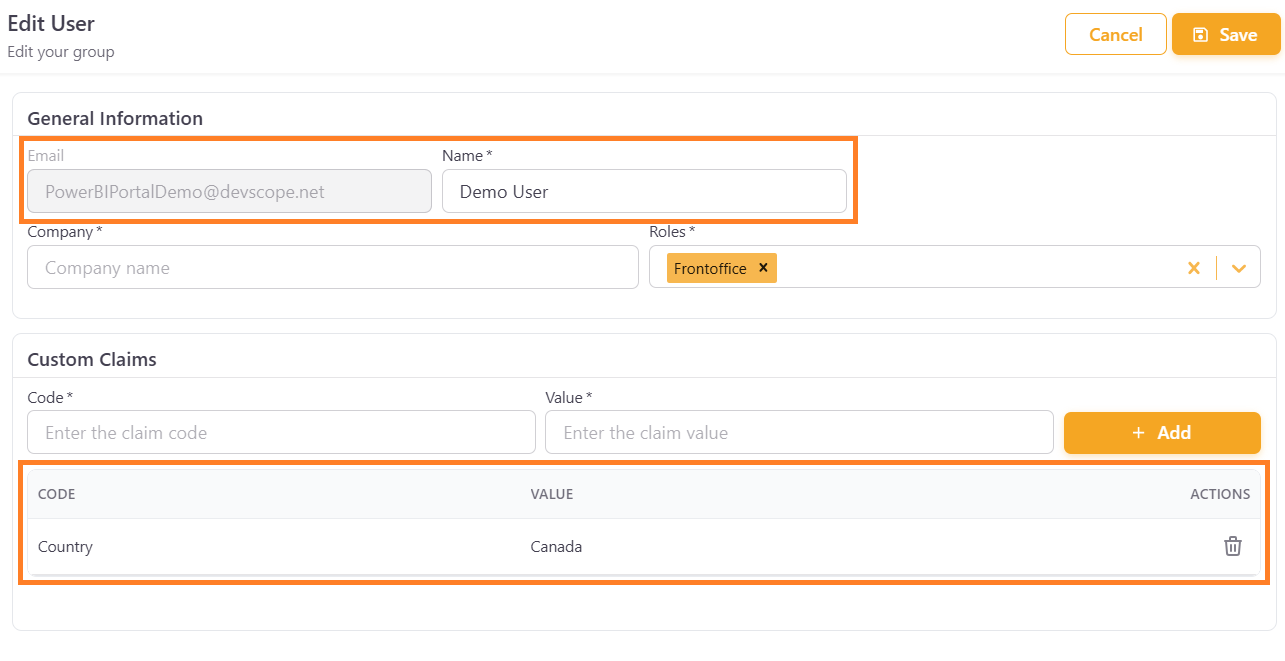Cancel editing the user
Viewport: 1285px width, 661px height.
tap(1115, 35)
